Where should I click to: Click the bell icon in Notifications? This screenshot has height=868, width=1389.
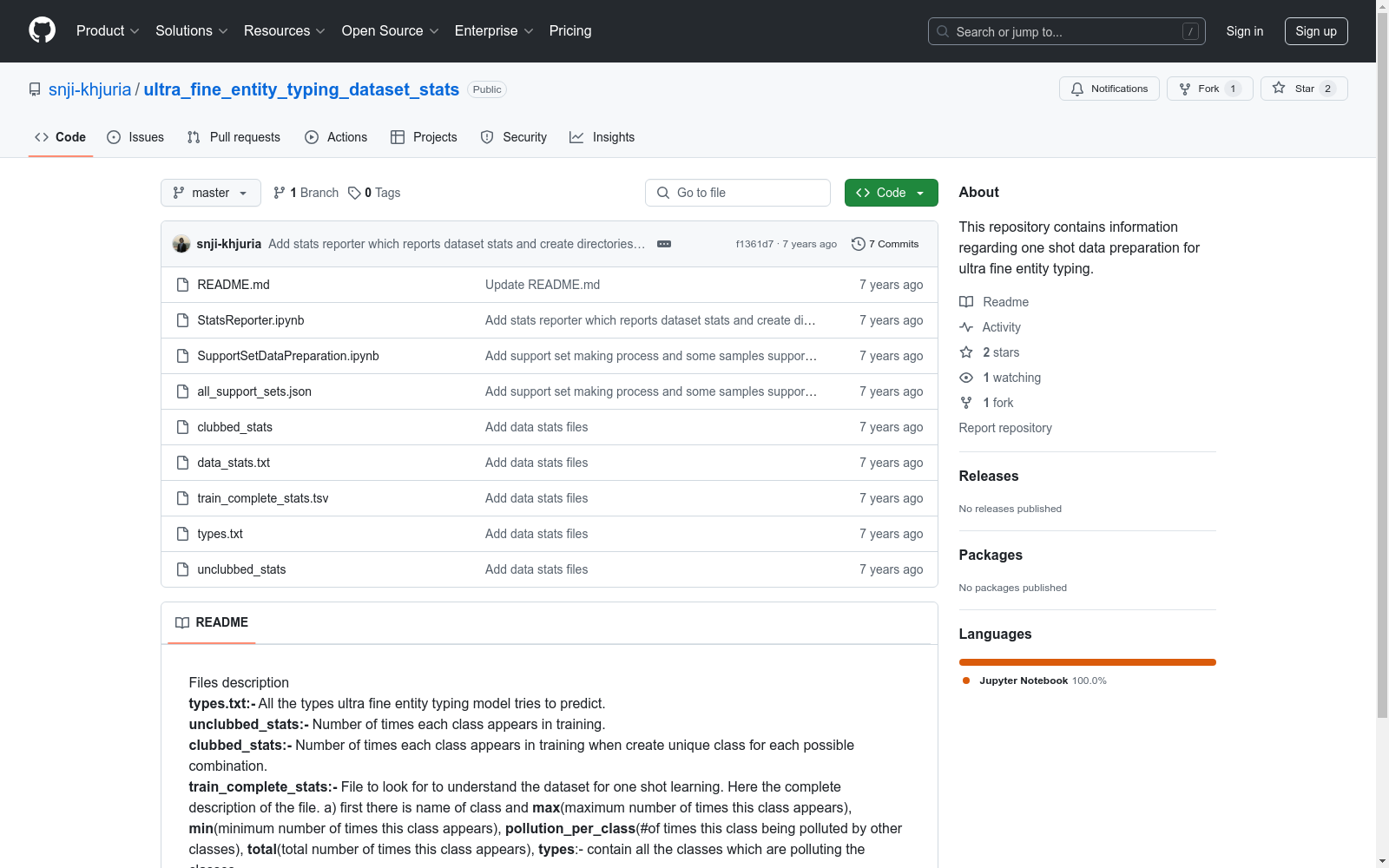coord(1077,89)
